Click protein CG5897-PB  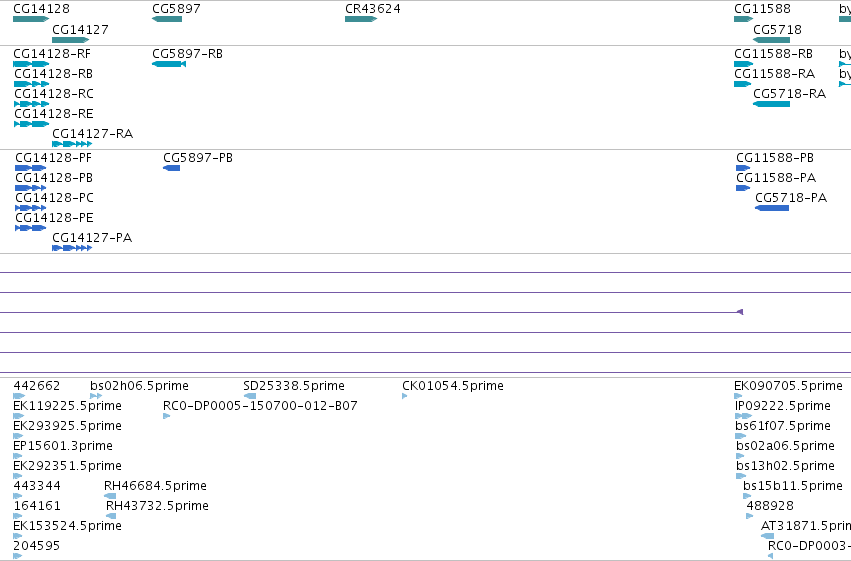[x=172, y=168]
